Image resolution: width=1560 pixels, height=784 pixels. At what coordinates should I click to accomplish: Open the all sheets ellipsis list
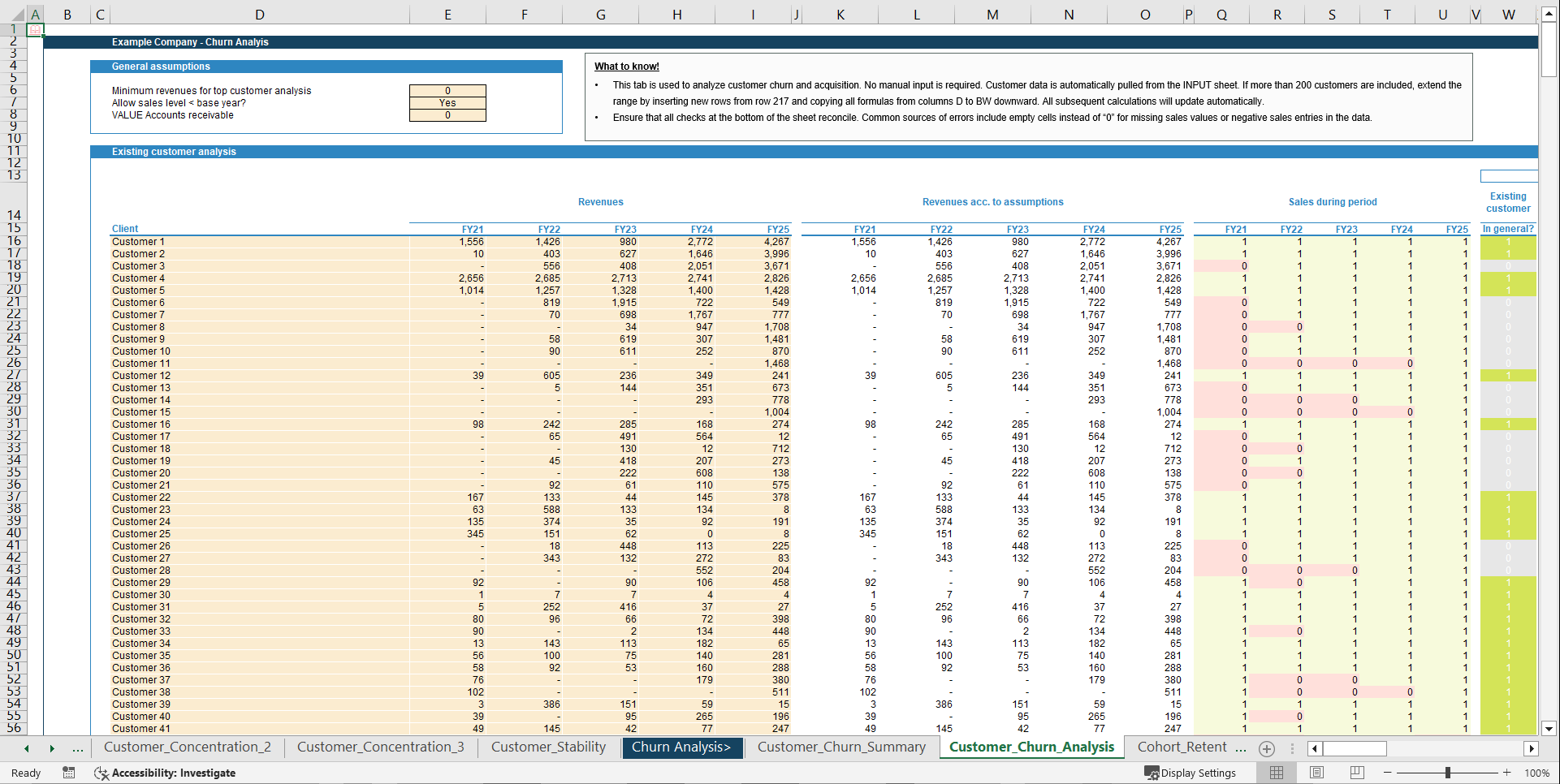pyautogui.click(x=78, y=747)
